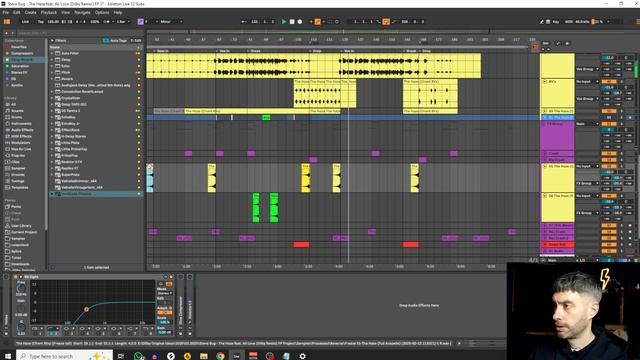Open the Max for Live category

tap(20, 149)
